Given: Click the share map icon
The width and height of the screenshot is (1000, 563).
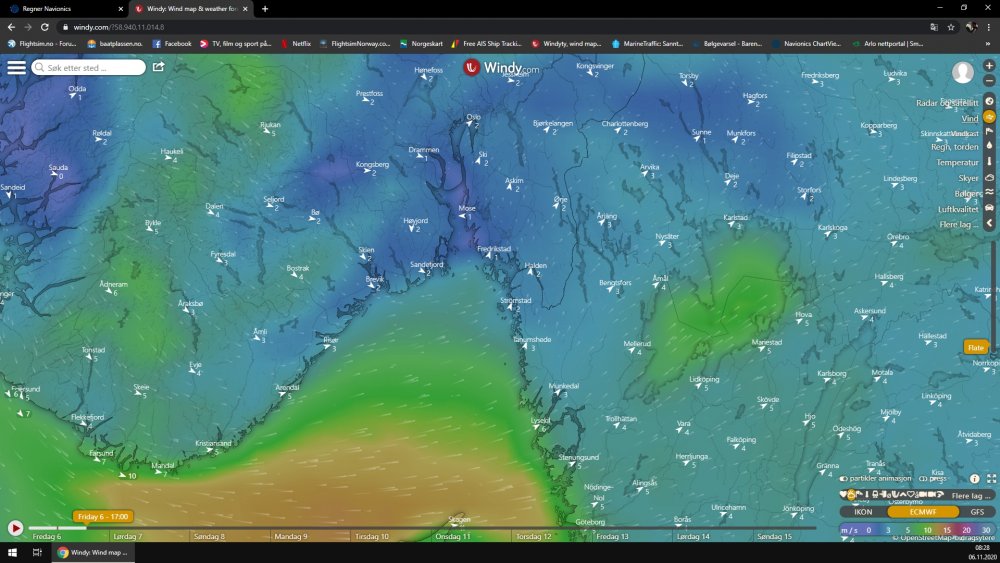Looking at the screenshot, I should point(158,67).
